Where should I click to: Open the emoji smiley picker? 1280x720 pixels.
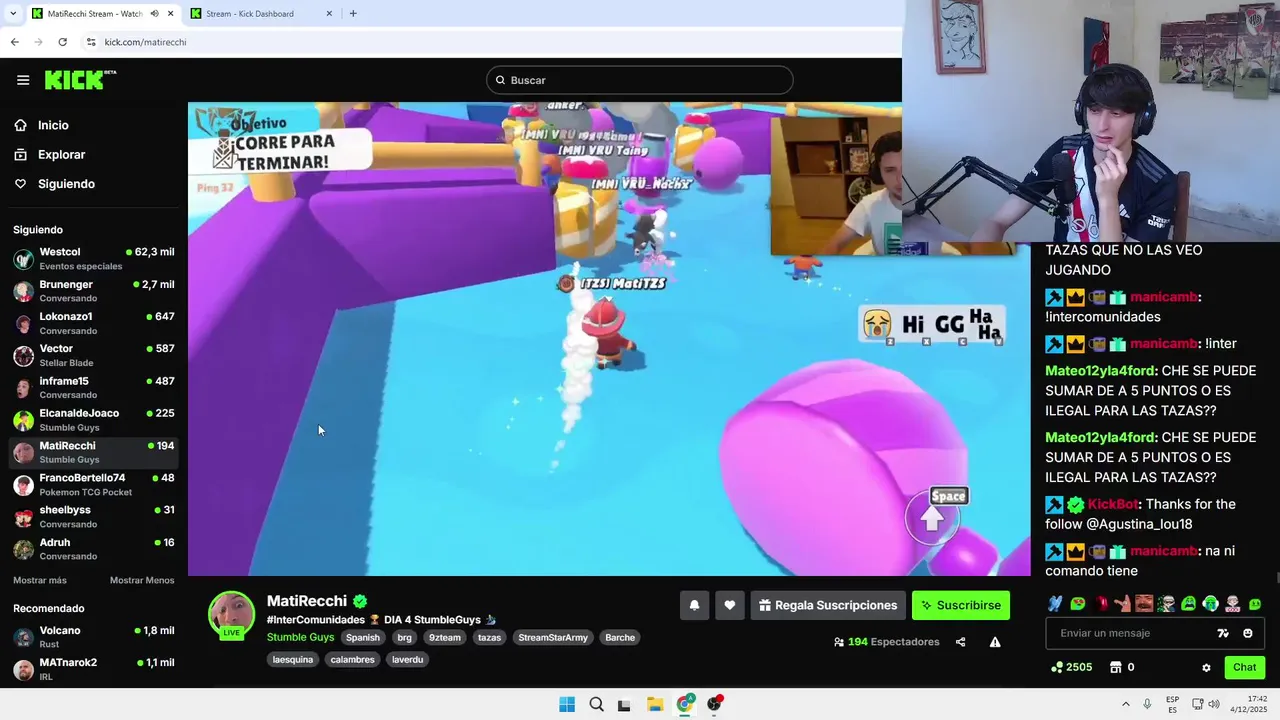1248,633
